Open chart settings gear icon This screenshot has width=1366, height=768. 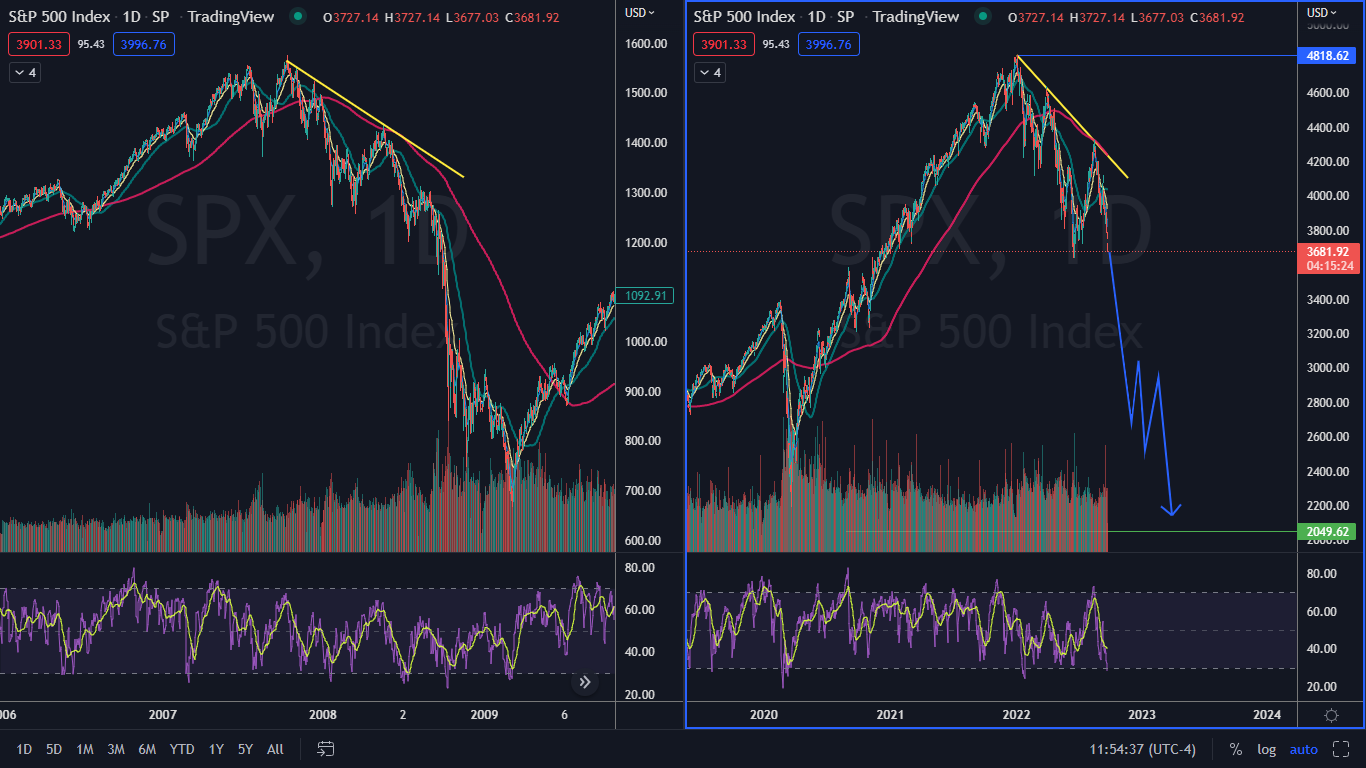pyautogui.click(x=1331, y=715)
